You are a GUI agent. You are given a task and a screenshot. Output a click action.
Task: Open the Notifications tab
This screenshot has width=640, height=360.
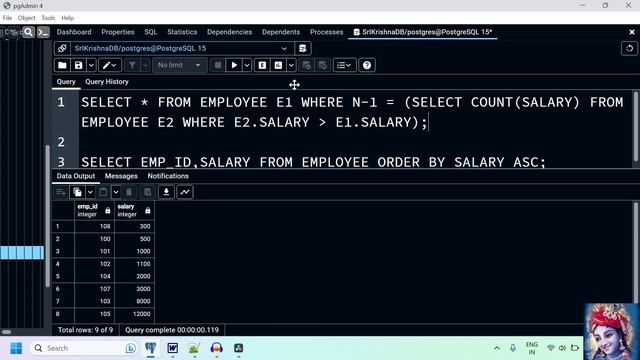point(168,176)
